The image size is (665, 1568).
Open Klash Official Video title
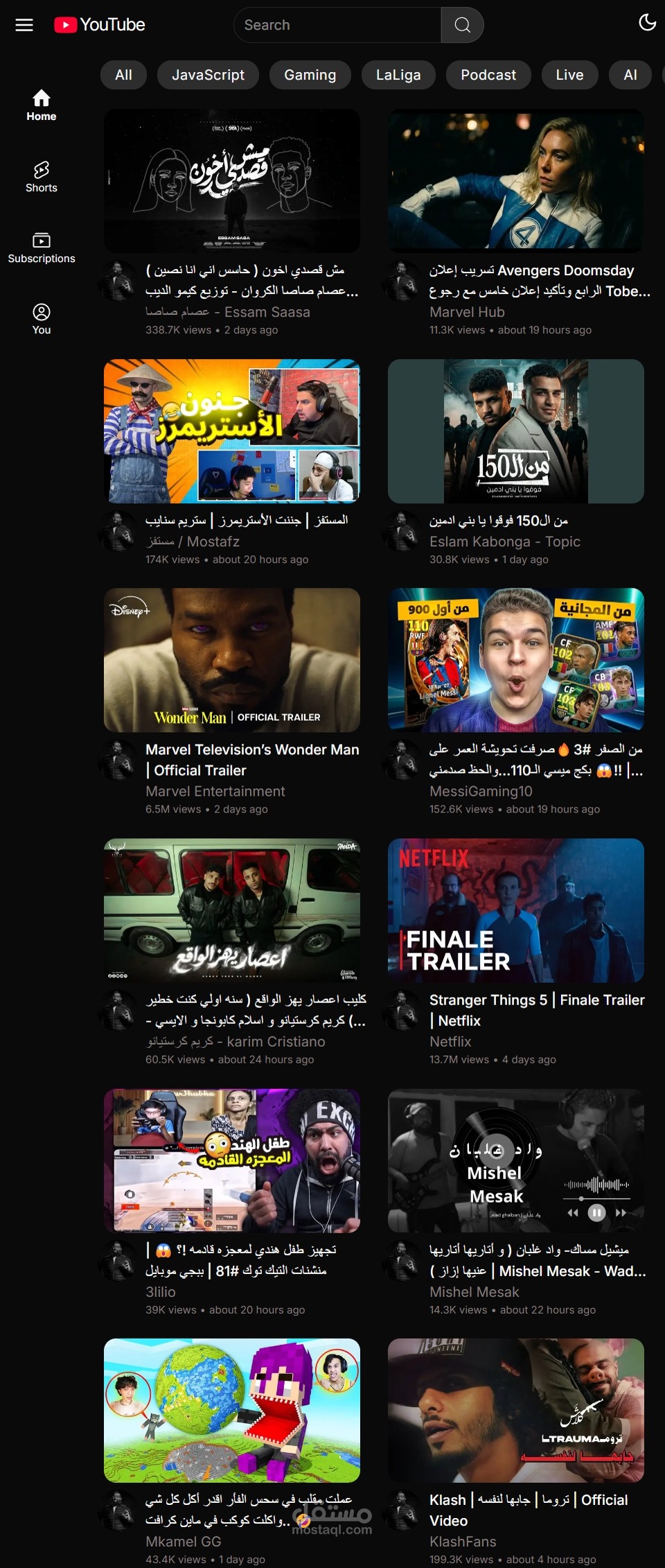click(x=529, y=1510)
